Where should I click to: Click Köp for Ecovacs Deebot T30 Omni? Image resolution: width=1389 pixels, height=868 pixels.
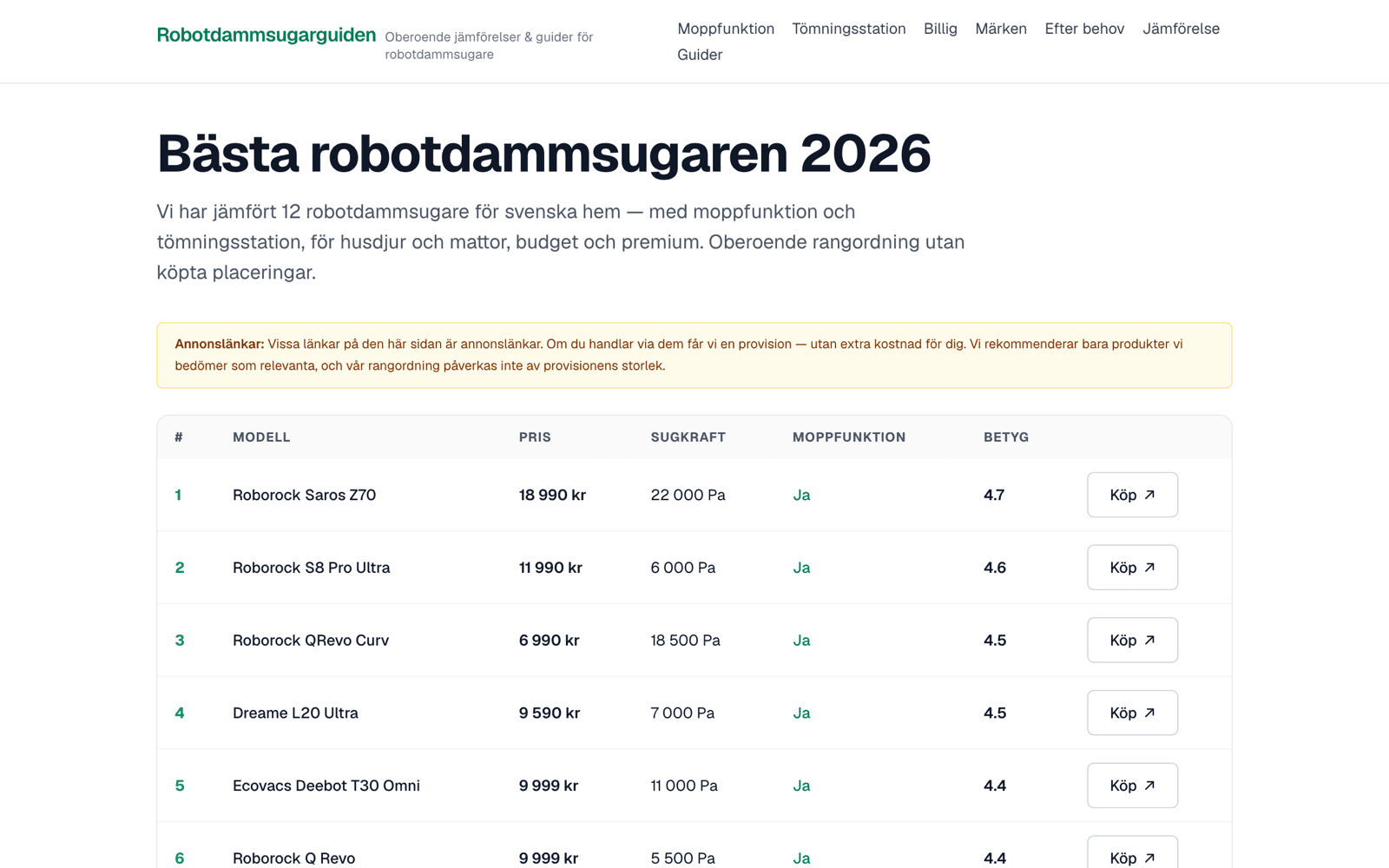click(1132, 786)
